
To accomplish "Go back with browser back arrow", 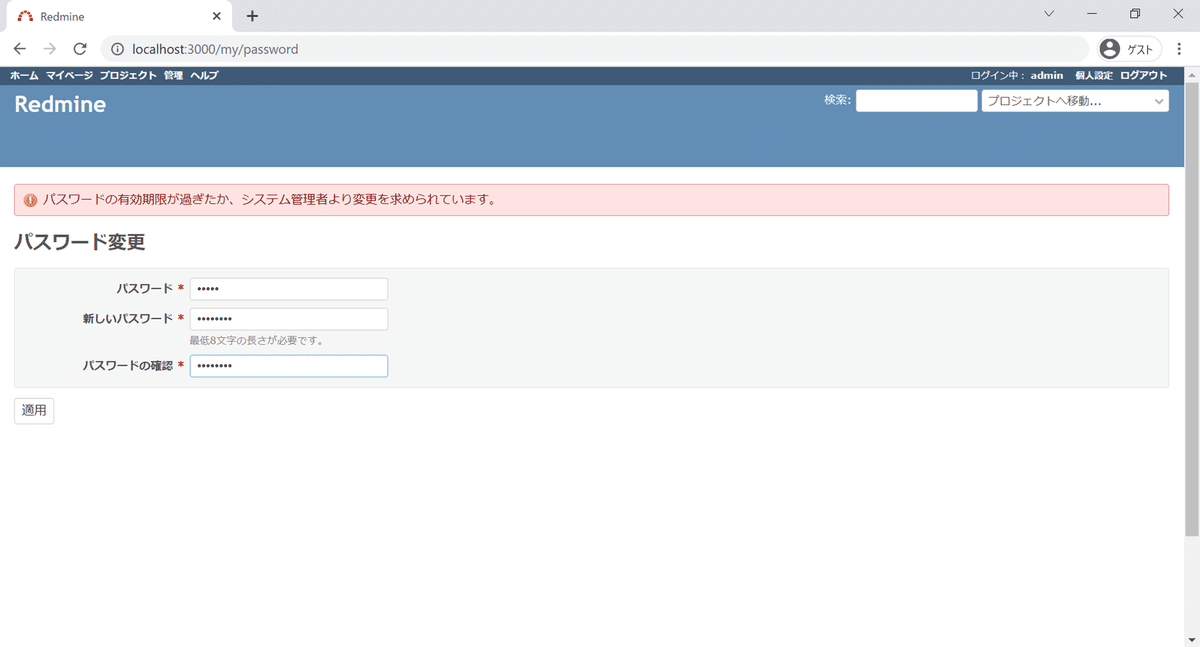I will (20, 49).
